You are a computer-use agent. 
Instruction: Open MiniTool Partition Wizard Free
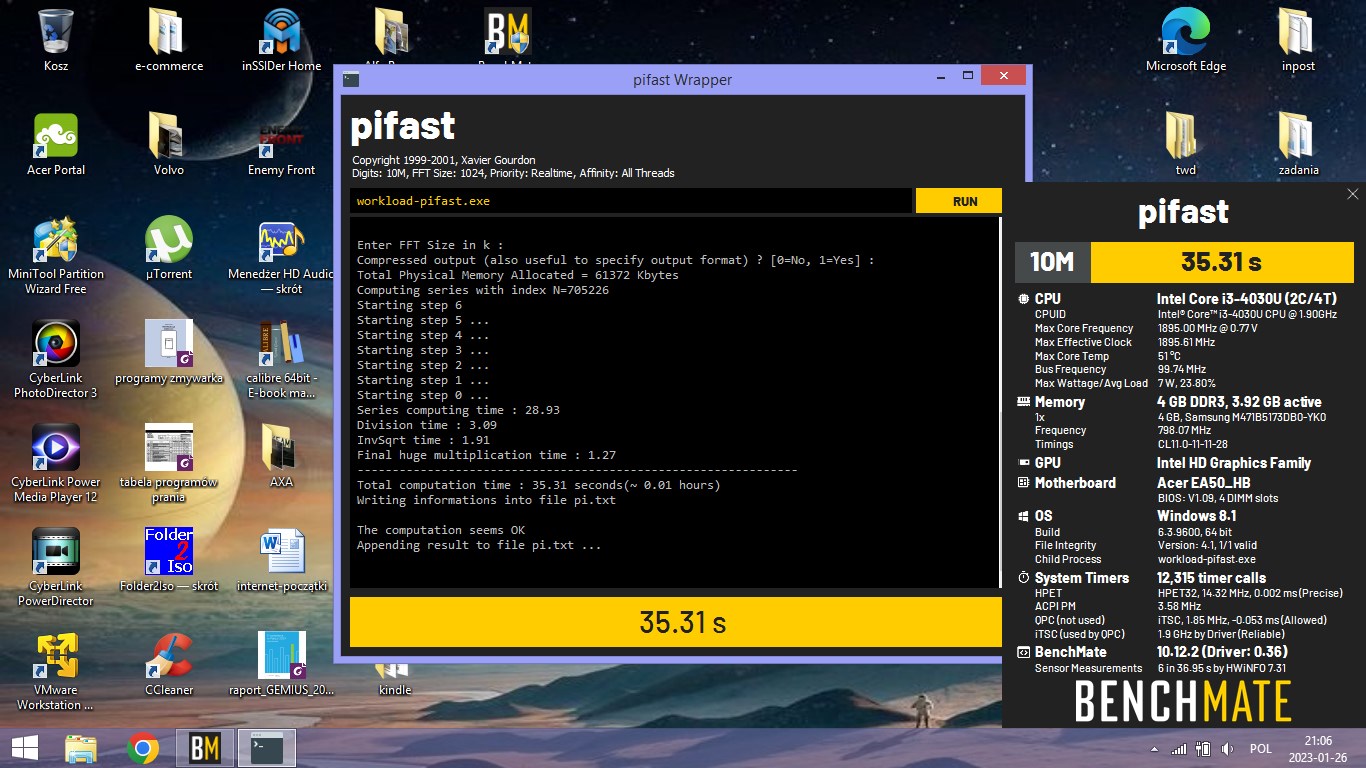pyautogui.click(x=56, y=256)
